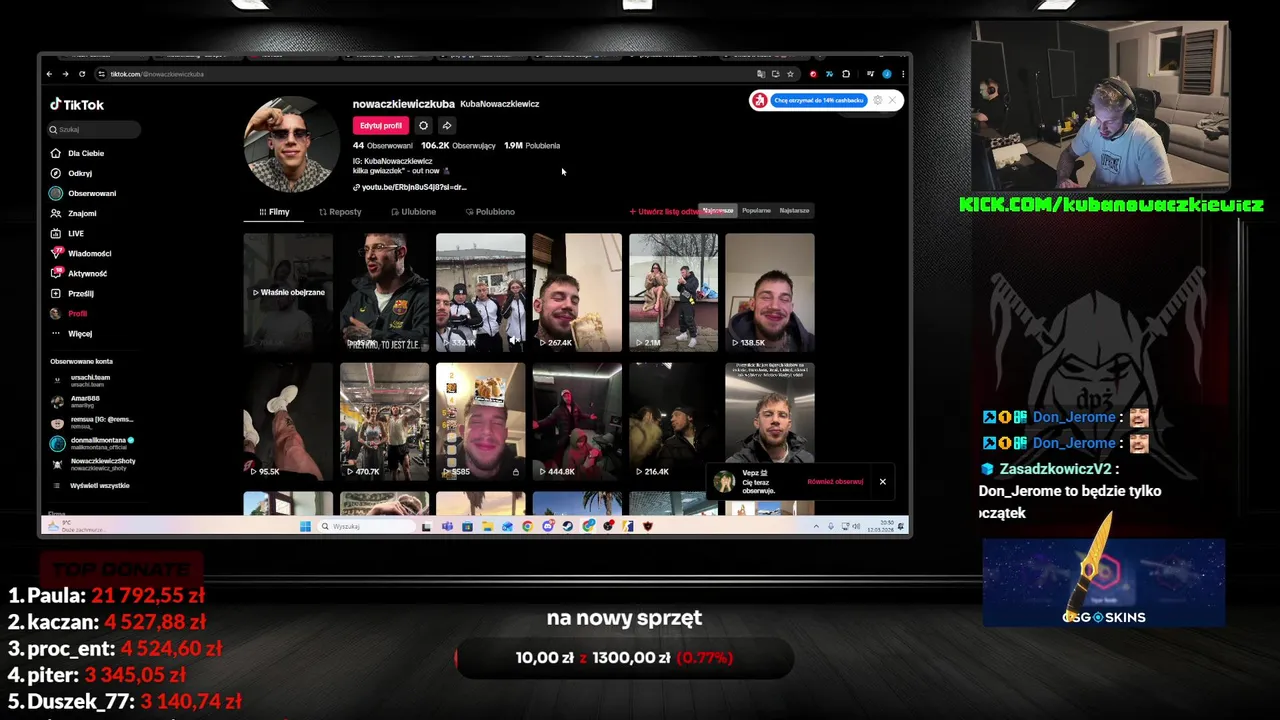Click the share profile arrow icon

pyautogui.click(x=447, y=125)
